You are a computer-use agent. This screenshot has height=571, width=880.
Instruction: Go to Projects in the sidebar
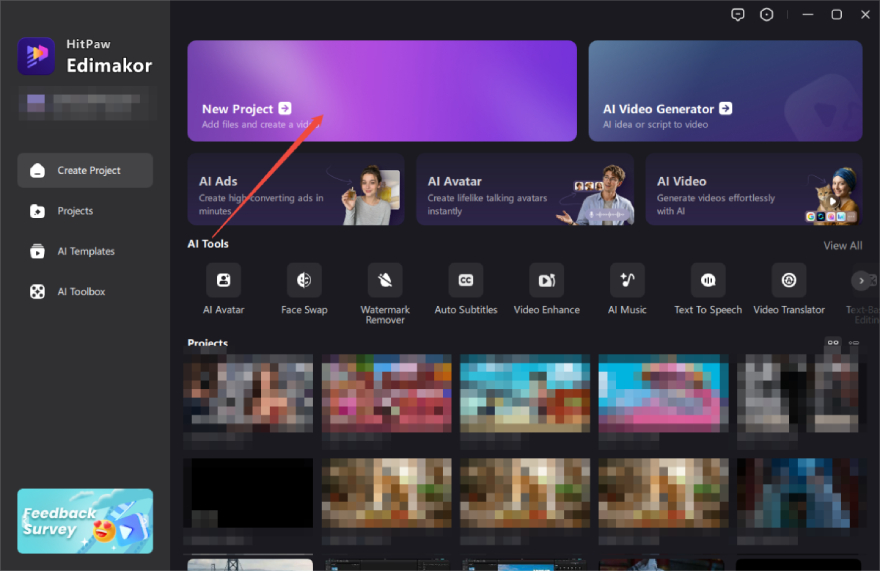click(85, 211)
